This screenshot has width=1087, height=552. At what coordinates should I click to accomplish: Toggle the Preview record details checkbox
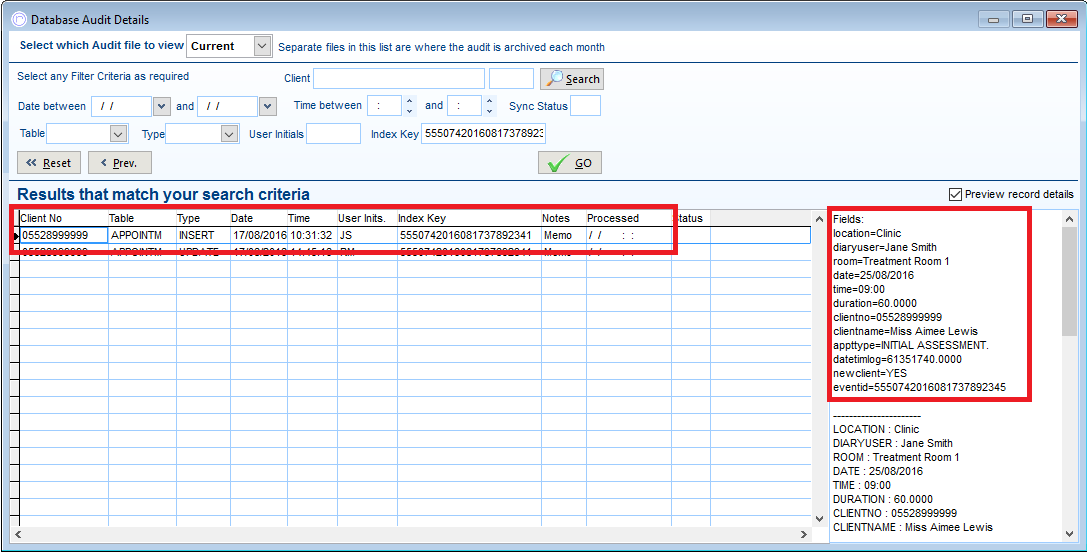tap(955, 194)
